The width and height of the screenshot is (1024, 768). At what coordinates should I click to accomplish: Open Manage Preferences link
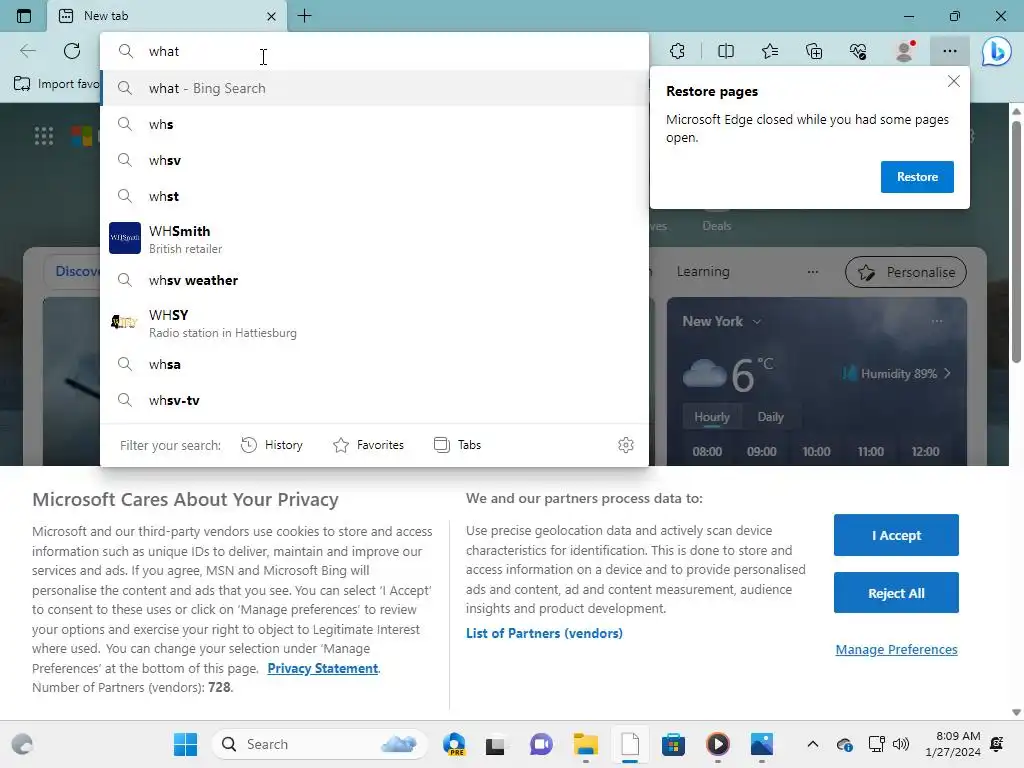[896, 649]
